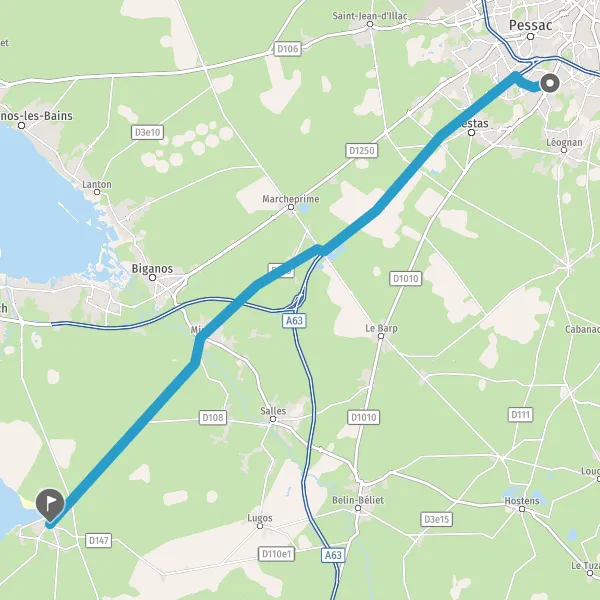This screenshot has width=600, height=600.
Task: Click the Pessac city label
Action: click(530, 25)
